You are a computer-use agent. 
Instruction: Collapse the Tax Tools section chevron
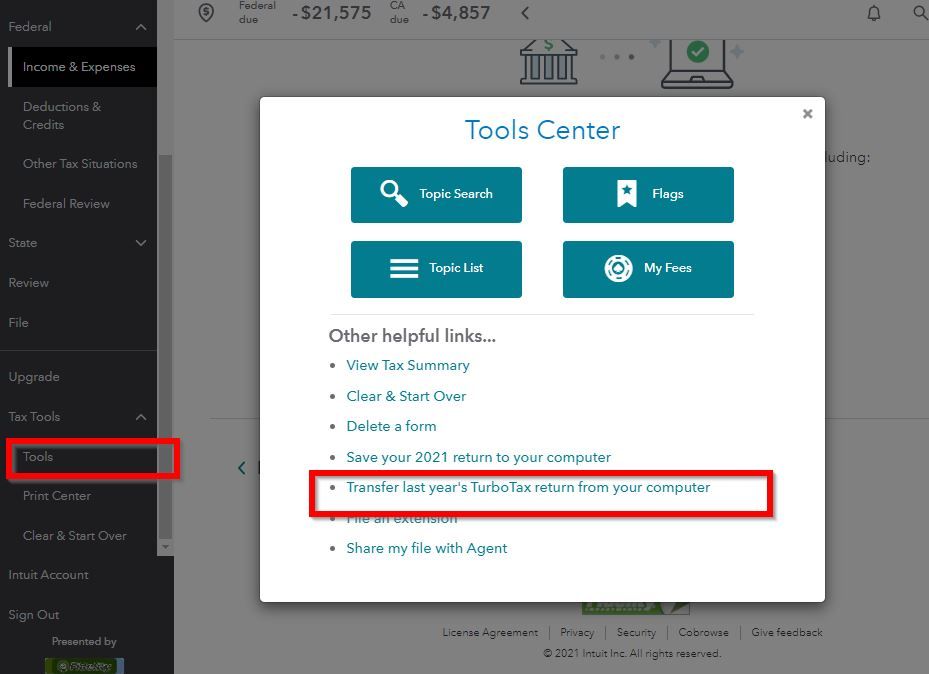141,417
